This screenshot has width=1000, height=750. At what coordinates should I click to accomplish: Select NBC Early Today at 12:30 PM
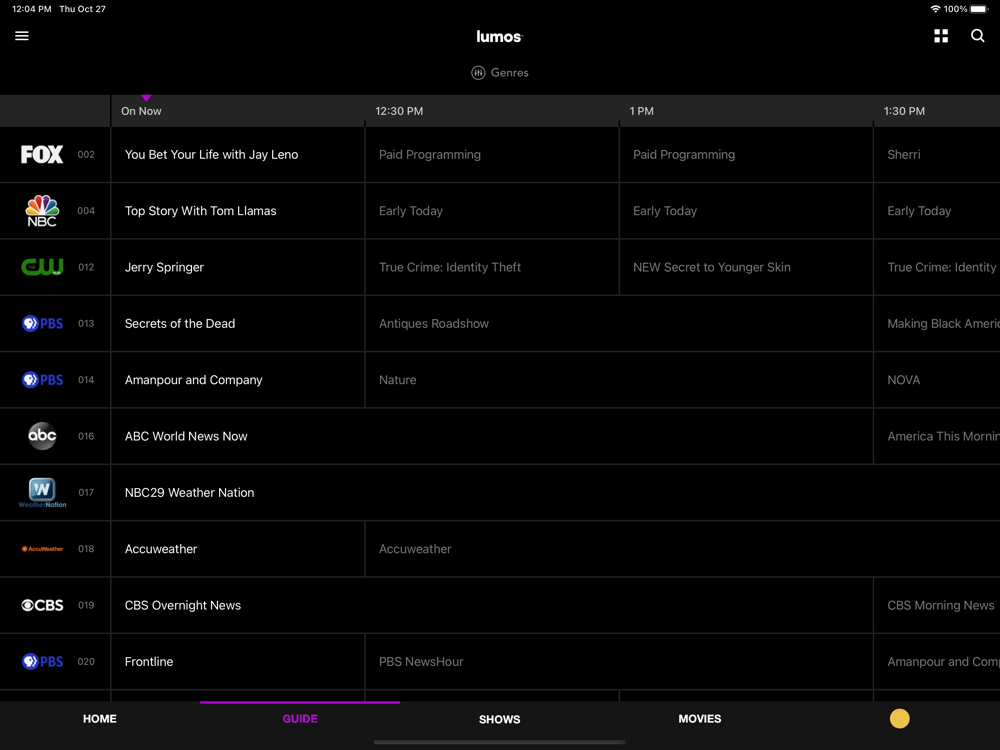click(492, 210)
